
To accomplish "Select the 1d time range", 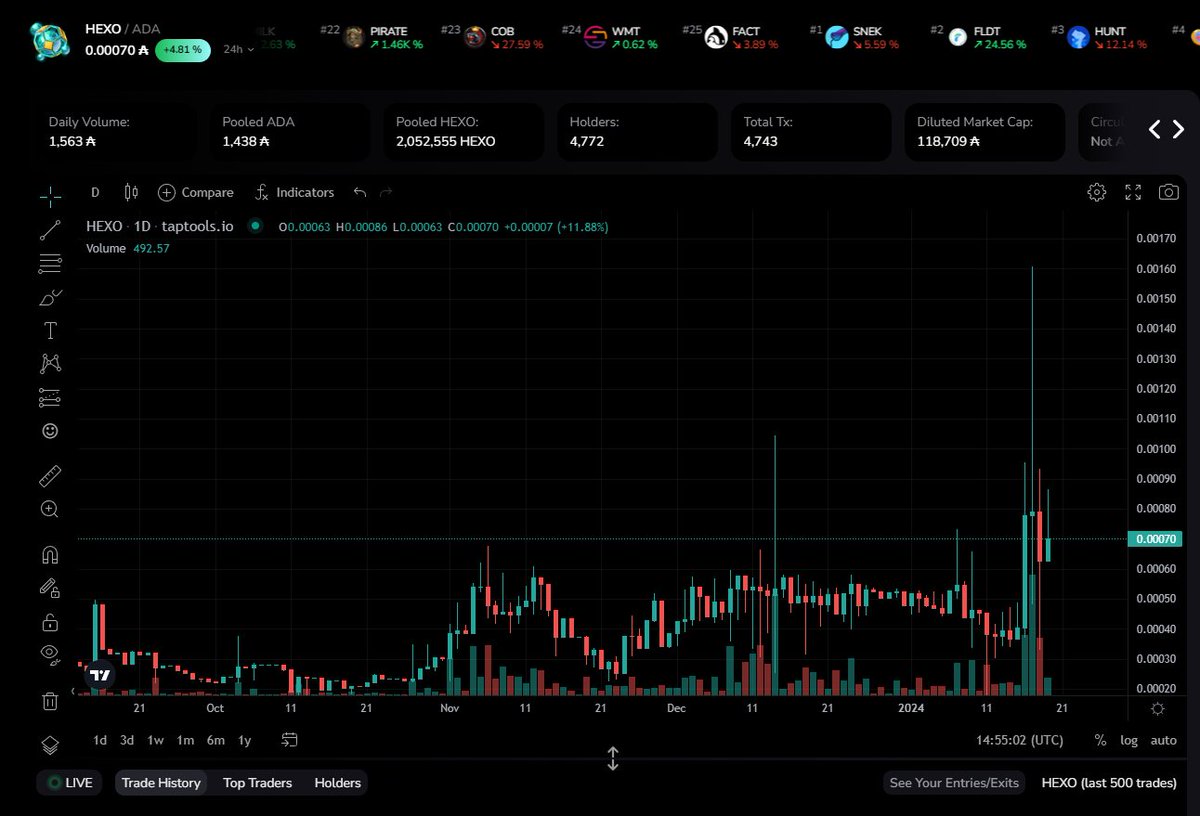I will 100,740.
